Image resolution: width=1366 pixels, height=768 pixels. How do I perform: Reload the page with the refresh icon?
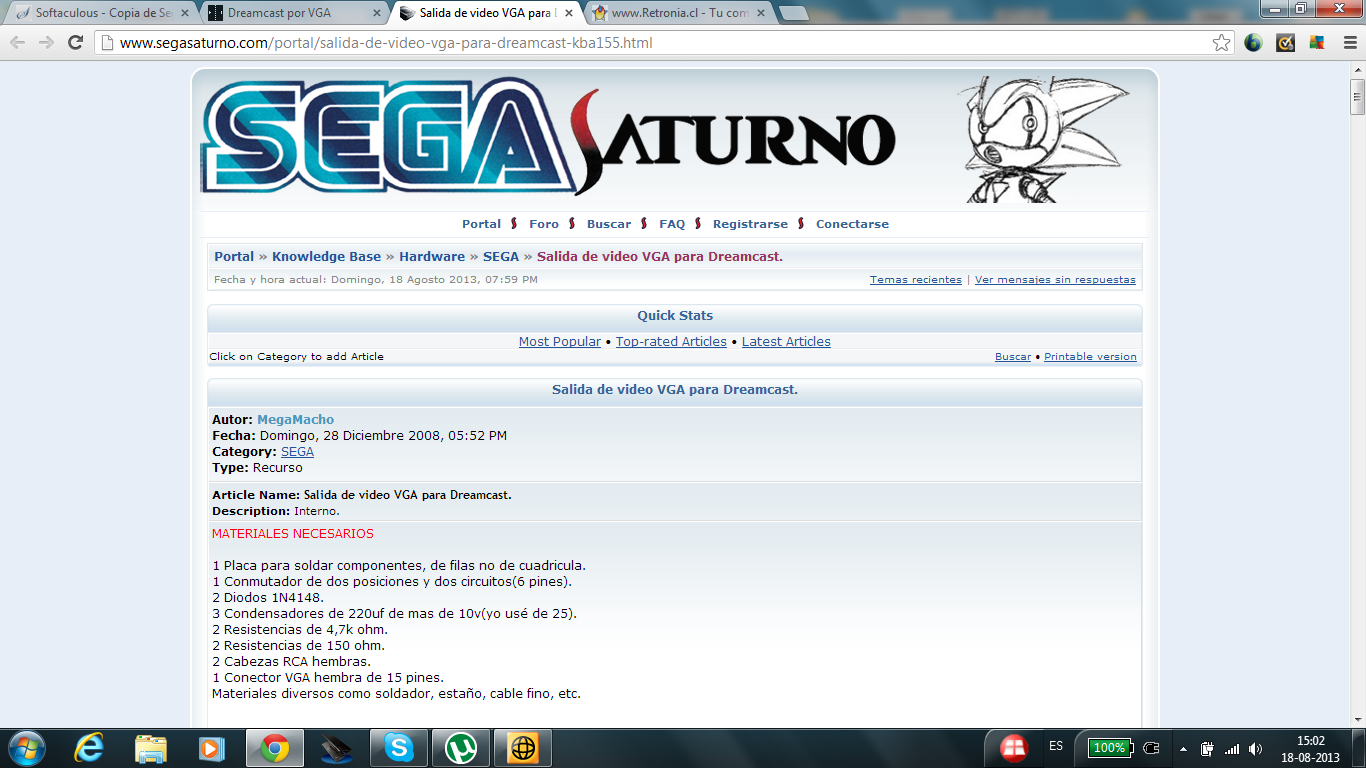tap(75, 43)
